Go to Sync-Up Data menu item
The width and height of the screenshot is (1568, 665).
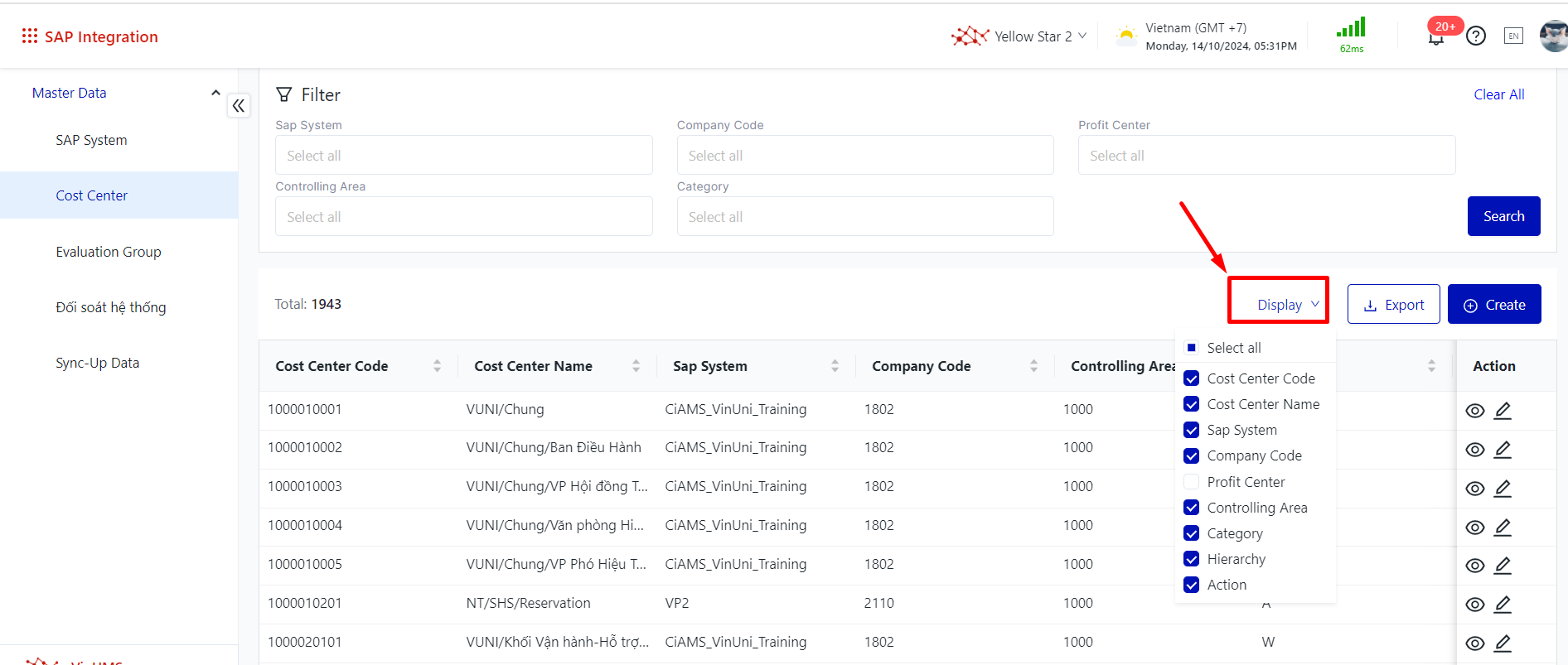pyautogui.click(x=98, y=363)
